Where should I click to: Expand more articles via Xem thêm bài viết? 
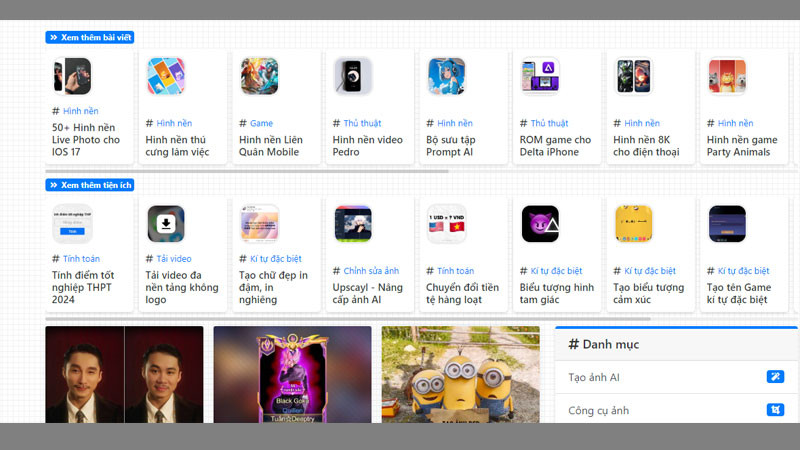point(90,37)
